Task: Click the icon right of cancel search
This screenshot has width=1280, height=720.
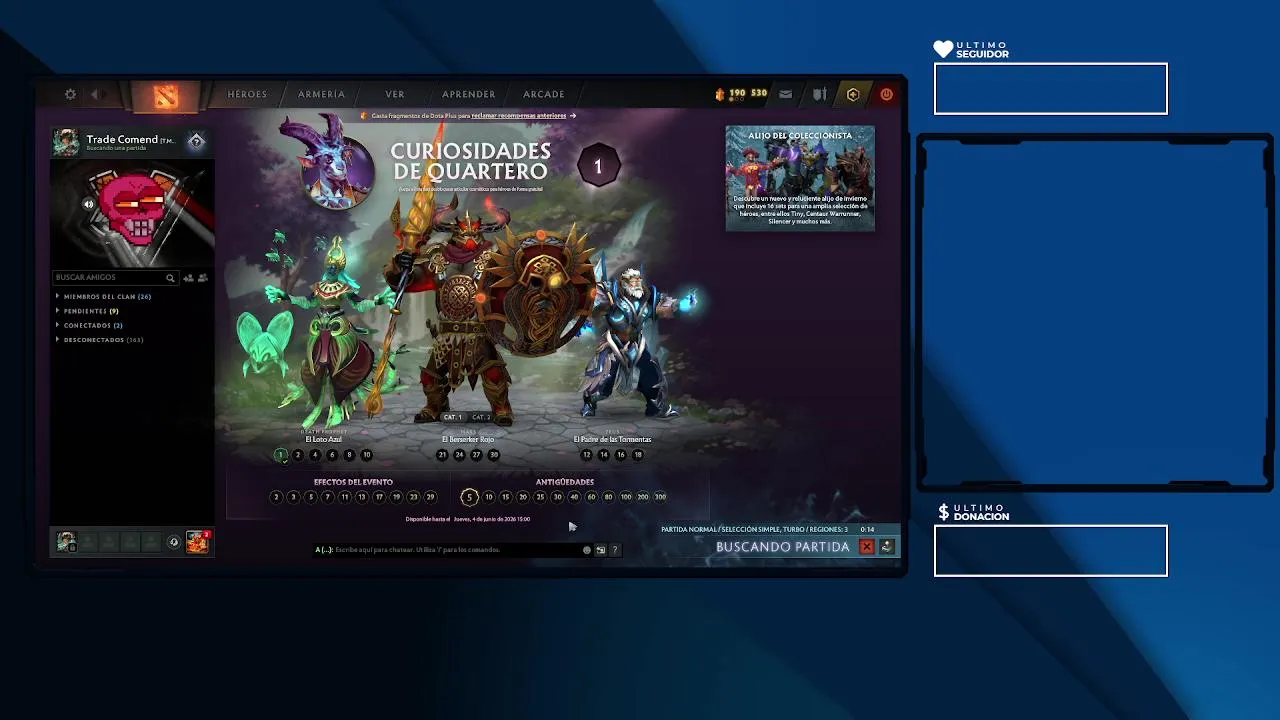Action: pyautogui.click(x=886, y=547)
